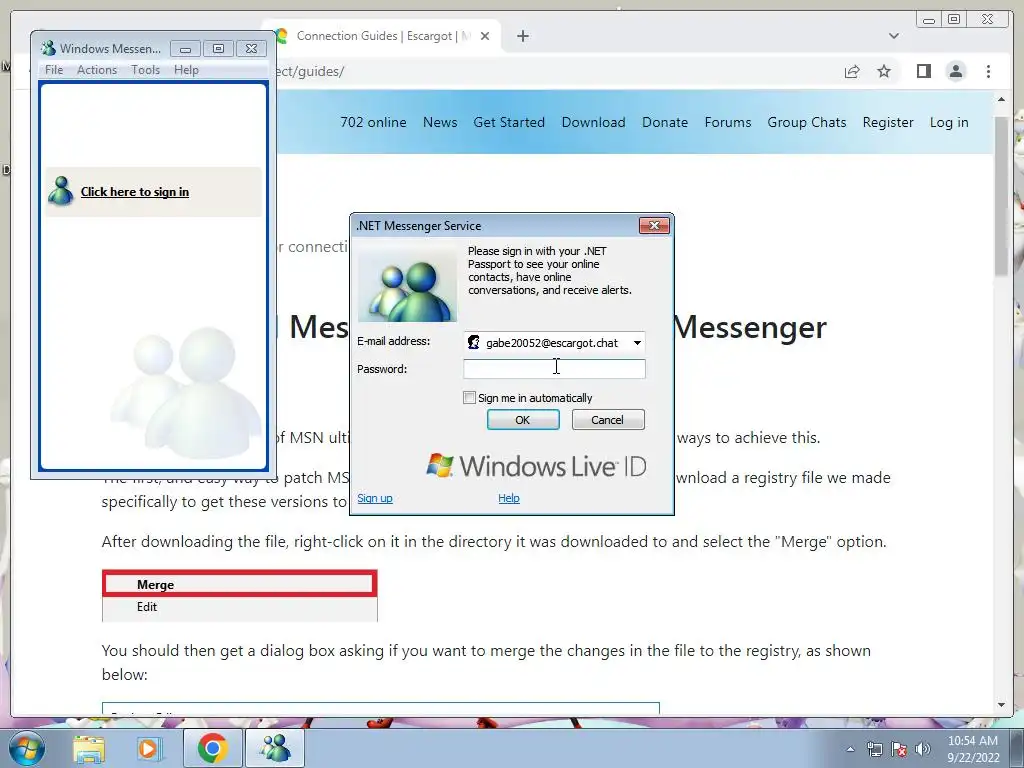Click the page scrollbar down arrow

pos(1001,705)
